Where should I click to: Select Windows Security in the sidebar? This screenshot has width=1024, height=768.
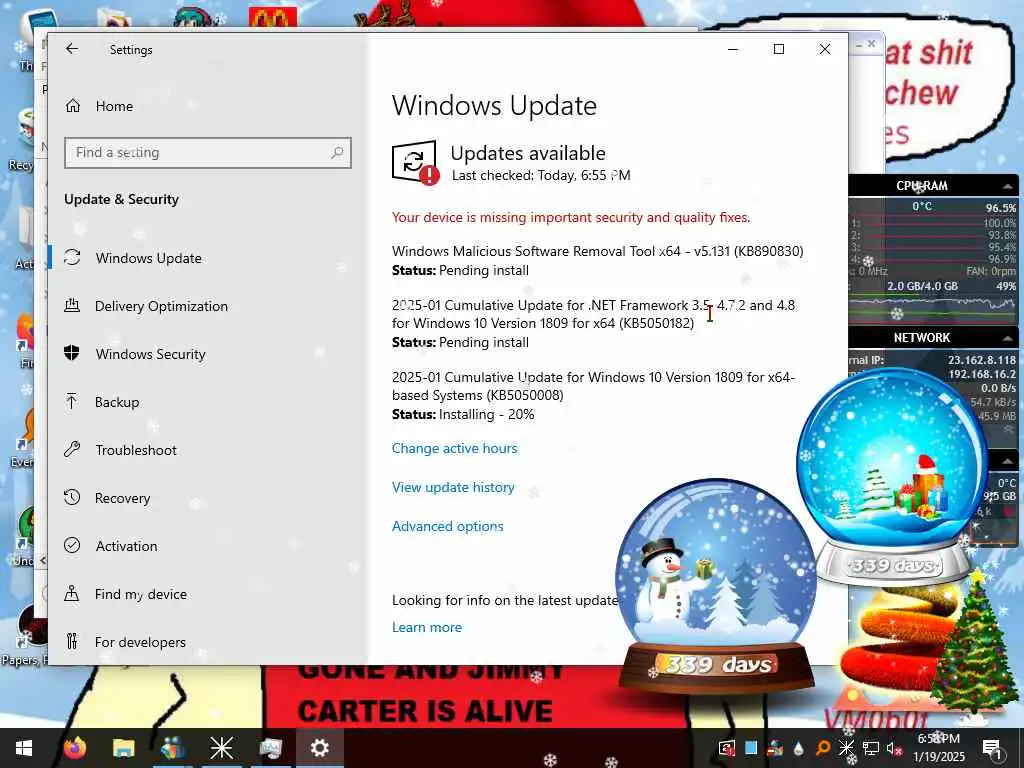150,354
